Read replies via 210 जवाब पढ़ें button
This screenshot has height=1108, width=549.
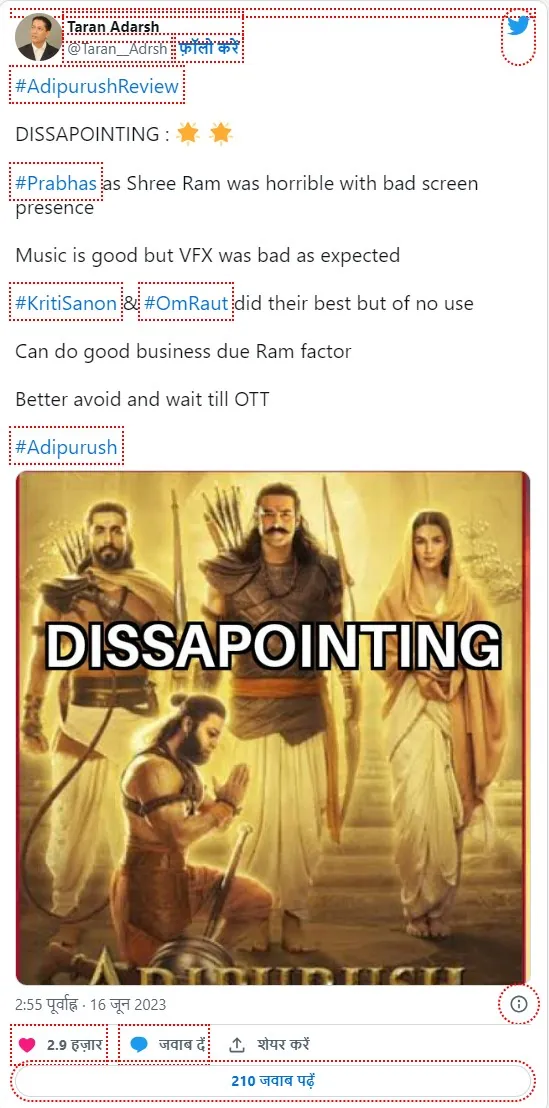click(x=273, y=1081)
